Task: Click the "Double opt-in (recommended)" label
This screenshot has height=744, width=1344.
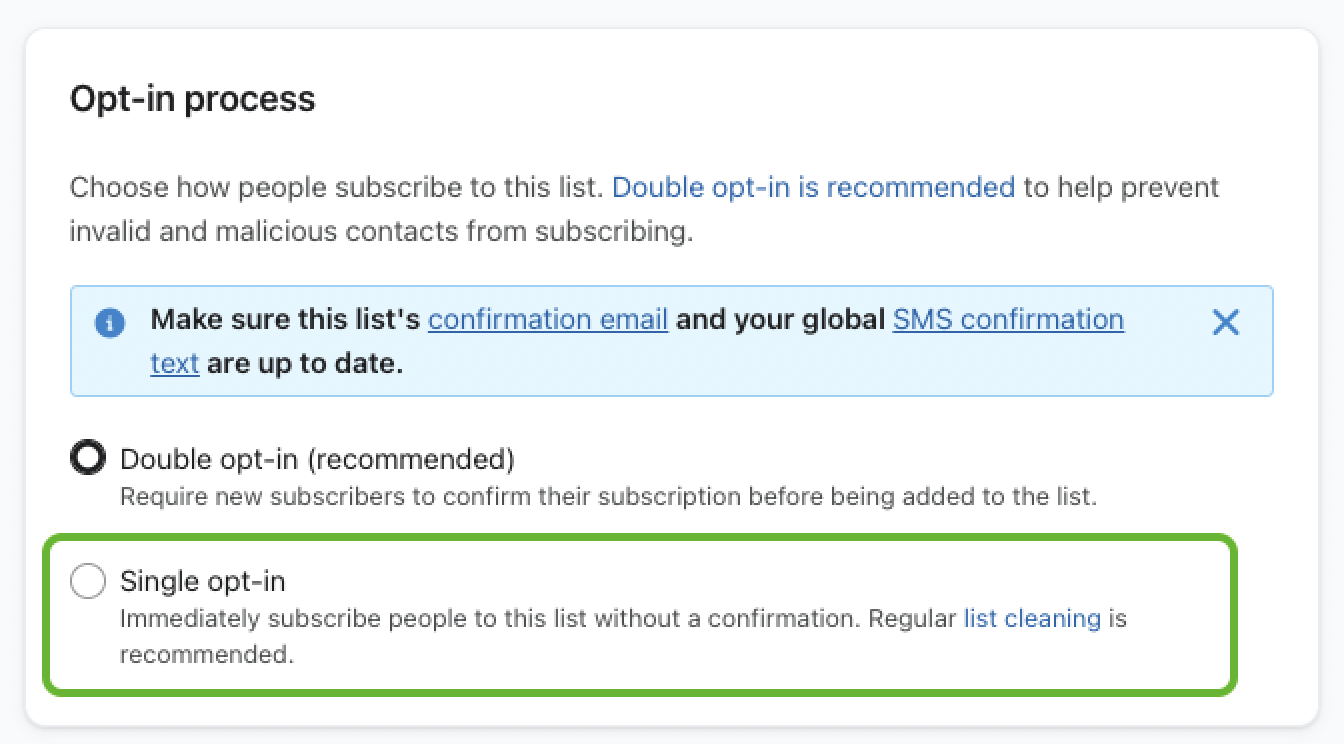Action: [x=317, y=459]
